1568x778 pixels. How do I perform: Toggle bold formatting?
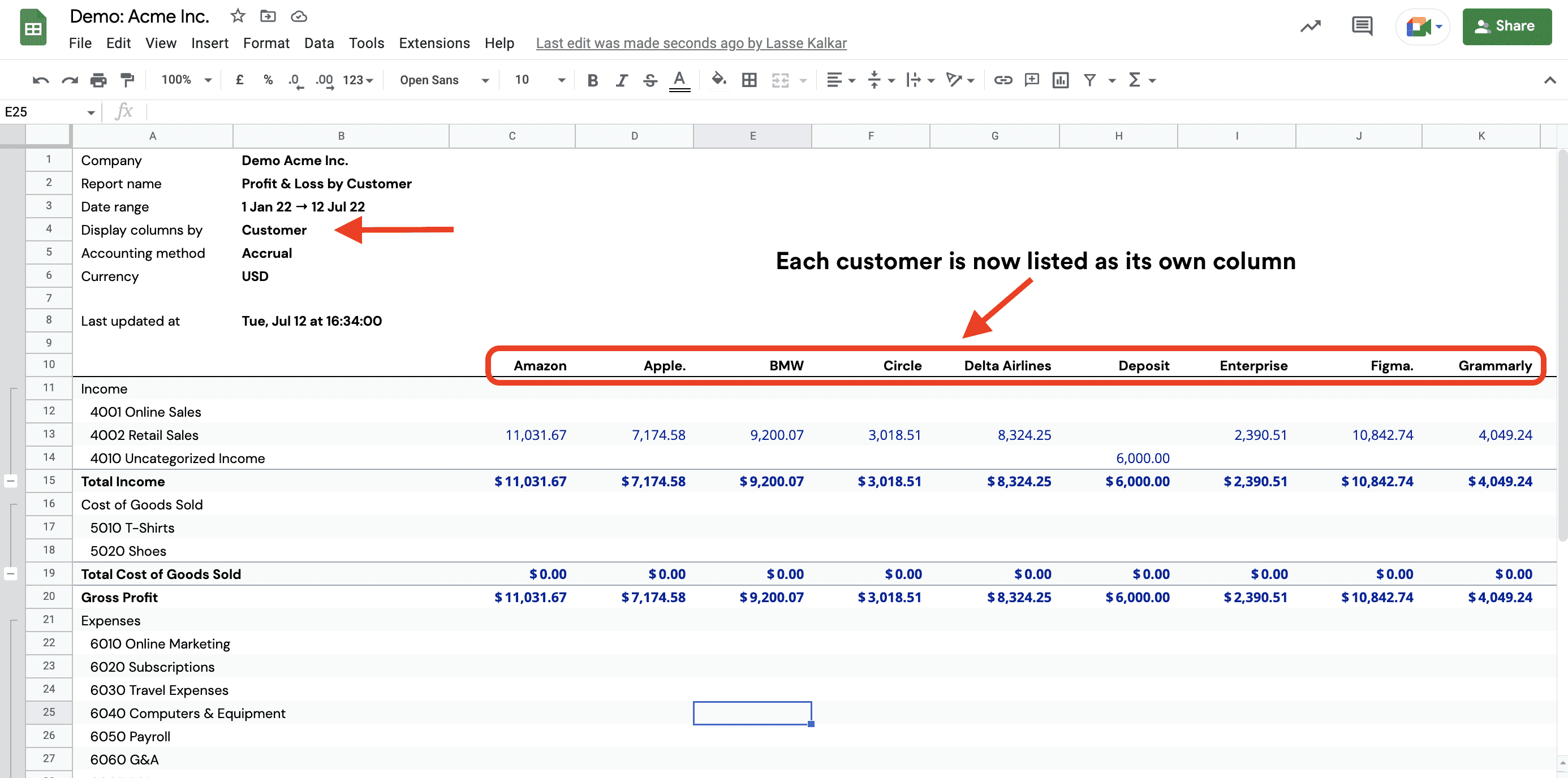click(592, 80)
